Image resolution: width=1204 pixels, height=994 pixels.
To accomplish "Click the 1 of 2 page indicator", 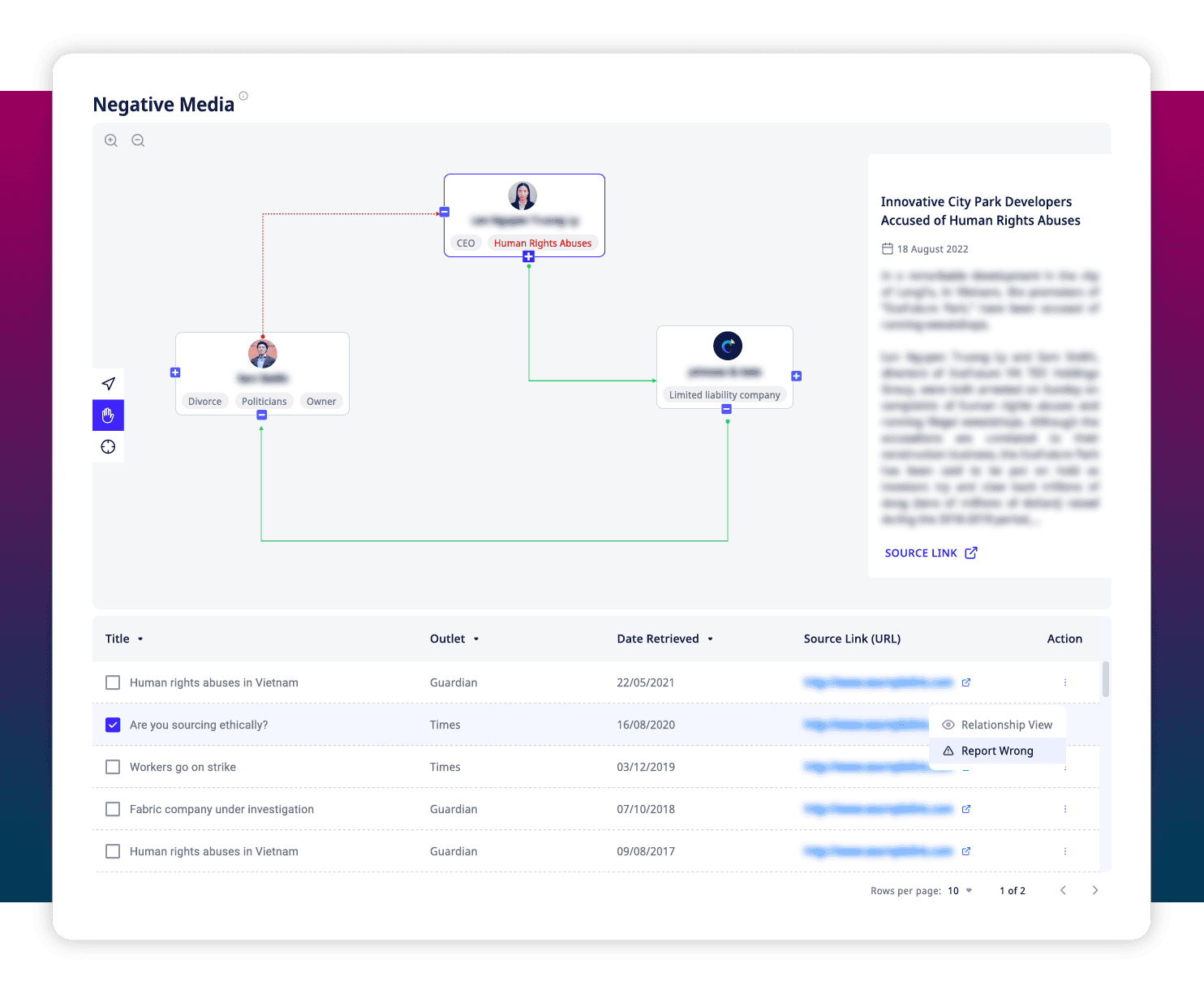I will (x=1013, y=891).
